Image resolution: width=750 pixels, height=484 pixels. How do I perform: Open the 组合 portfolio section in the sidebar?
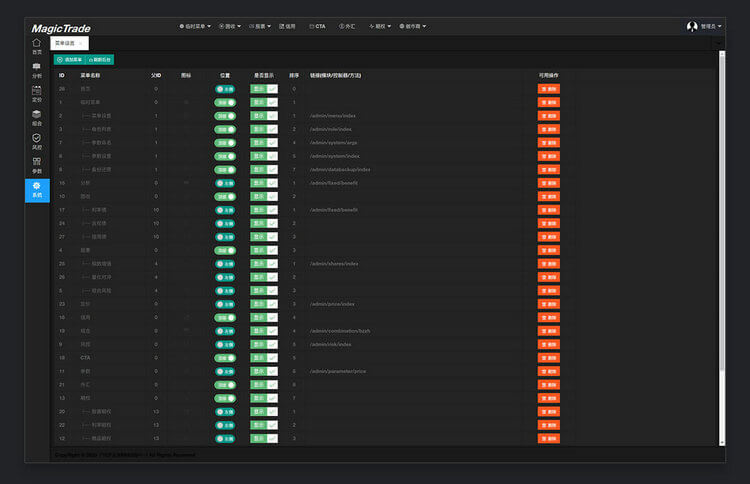36,118
